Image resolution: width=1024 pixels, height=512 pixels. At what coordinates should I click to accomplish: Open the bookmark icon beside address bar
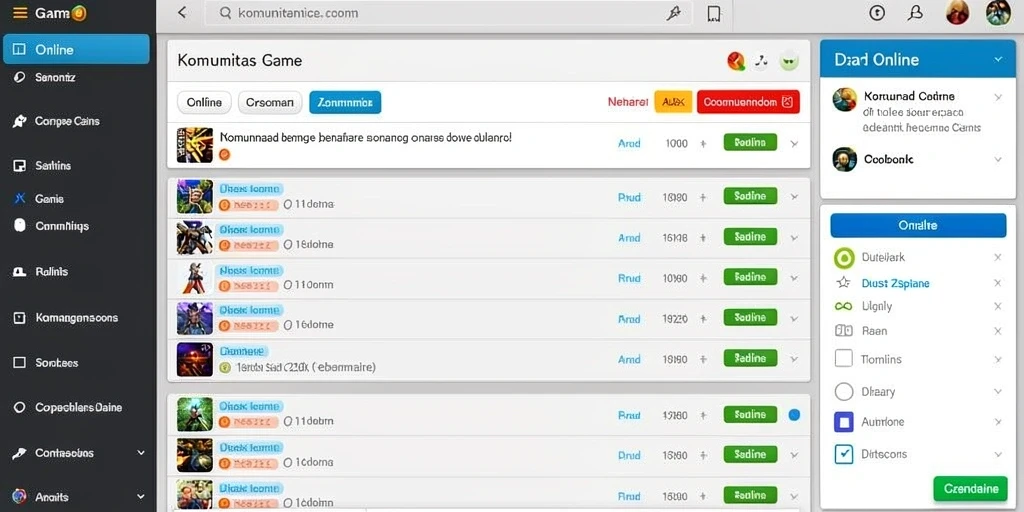point(714,14)
